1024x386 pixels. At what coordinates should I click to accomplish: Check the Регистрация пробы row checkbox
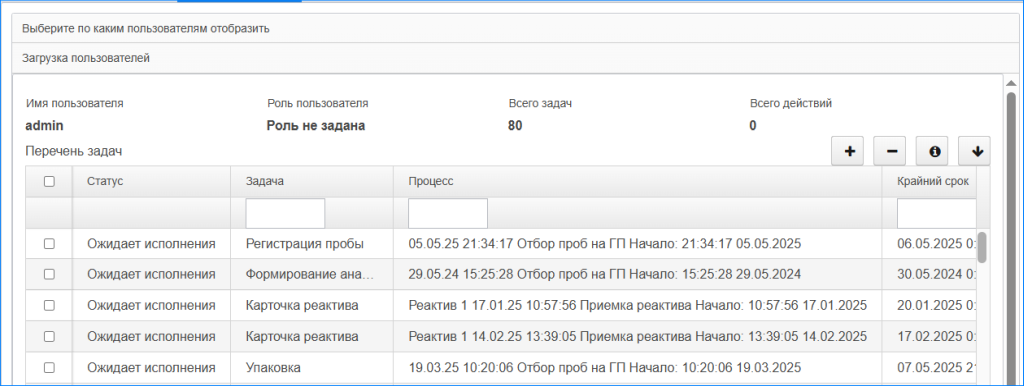(x=49, y=244)
